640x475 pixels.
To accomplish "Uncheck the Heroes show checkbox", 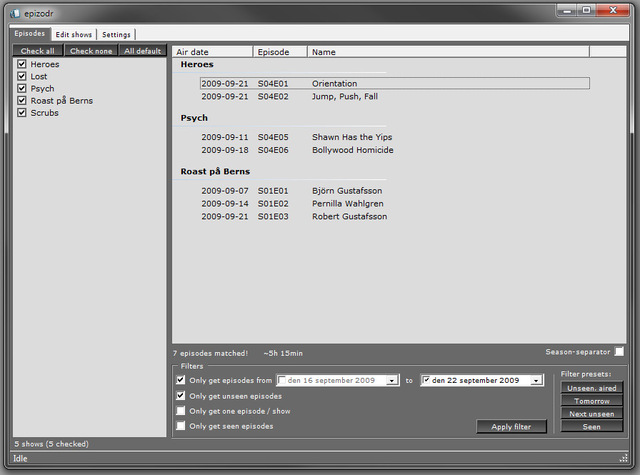I will [21, 64].
